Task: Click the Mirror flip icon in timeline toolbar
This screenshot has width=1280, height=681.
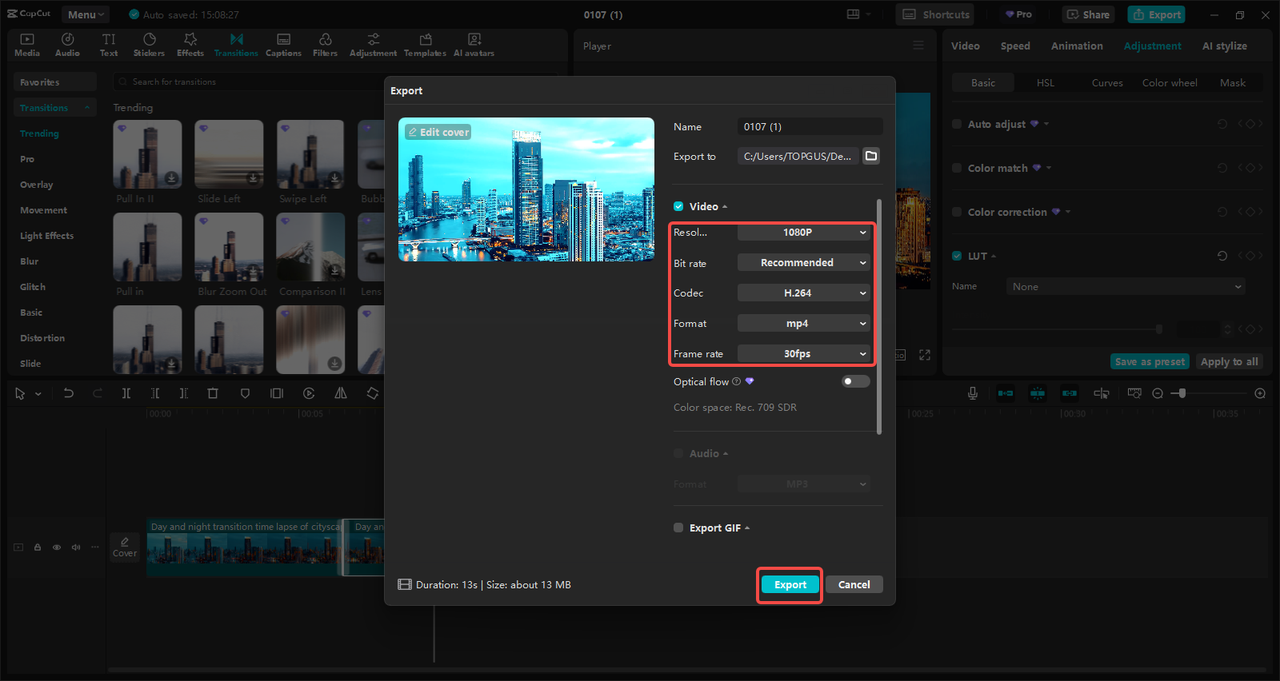Action: click(341, 393)
